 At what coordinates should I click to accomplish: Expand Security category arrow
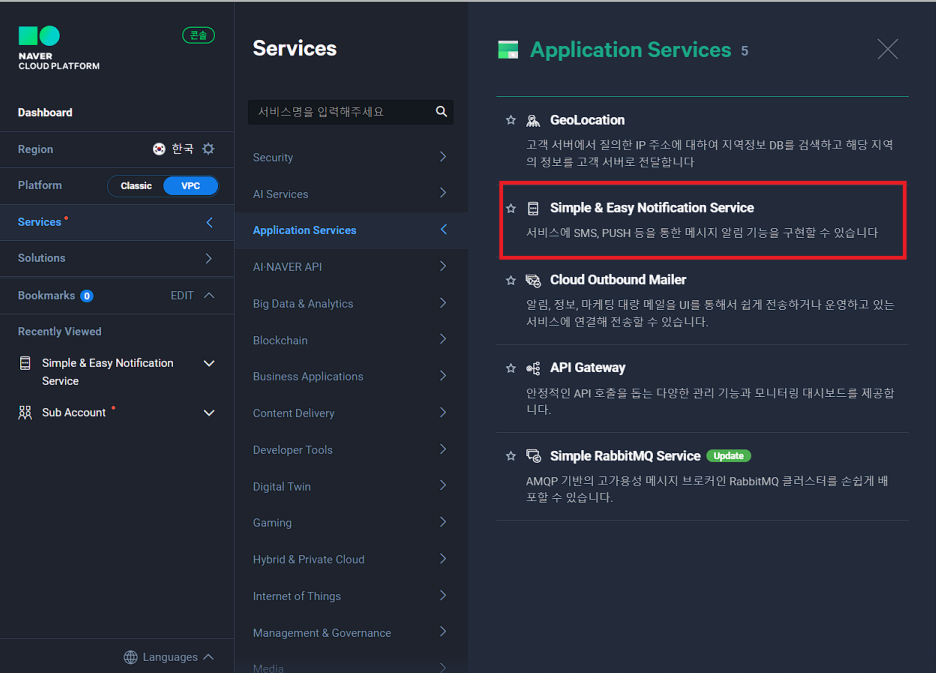pos(443,156)
